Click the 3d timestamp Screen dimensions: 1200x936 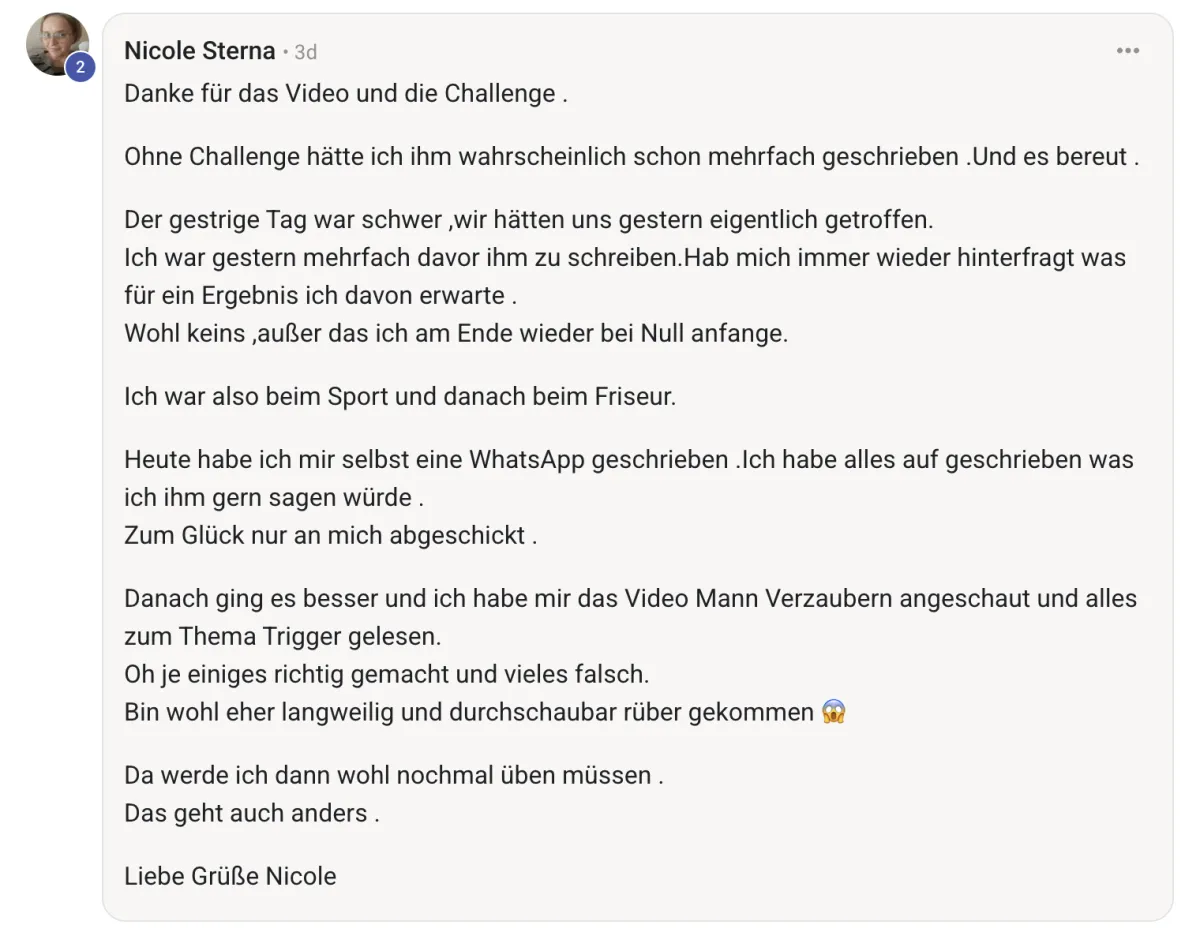(x=306, y=52)
